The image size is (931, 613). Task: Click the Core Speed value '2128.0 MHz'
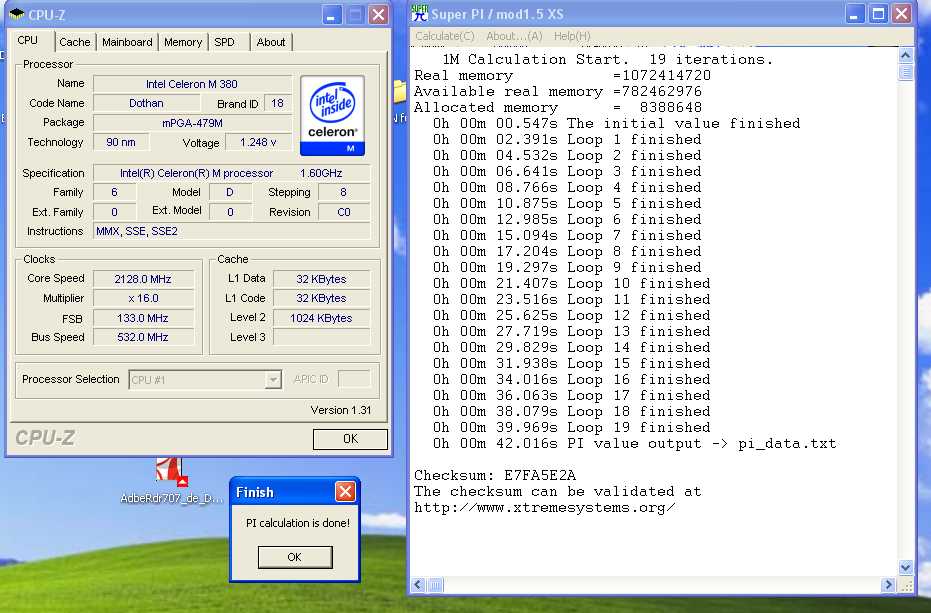tap(143, 279)
